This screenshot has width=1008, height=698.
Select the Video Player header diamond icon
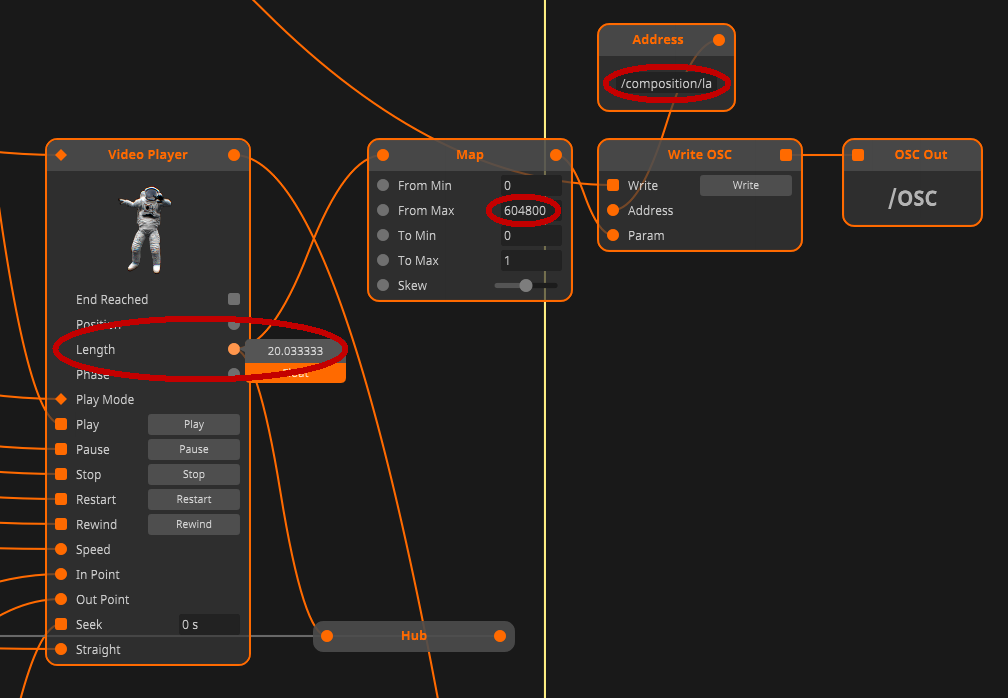coord(61,155)
